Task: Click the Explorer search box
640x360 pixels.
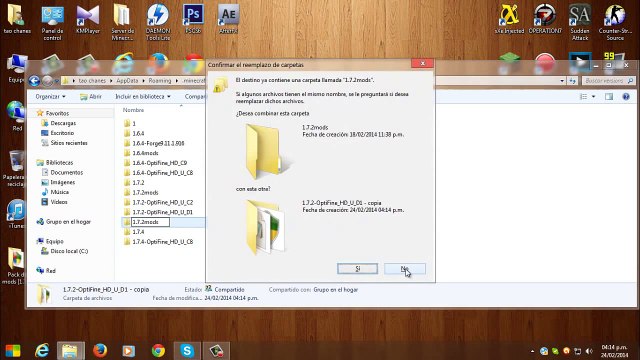Action: (x=608, y=81)
